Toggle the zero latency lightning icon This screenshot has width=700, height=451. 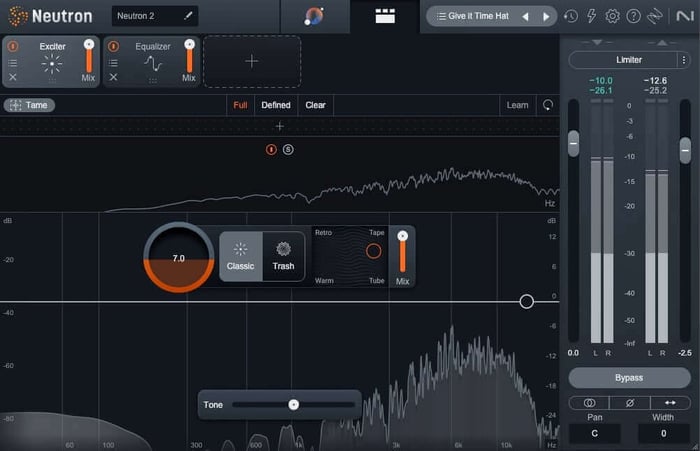click(592, 16)
